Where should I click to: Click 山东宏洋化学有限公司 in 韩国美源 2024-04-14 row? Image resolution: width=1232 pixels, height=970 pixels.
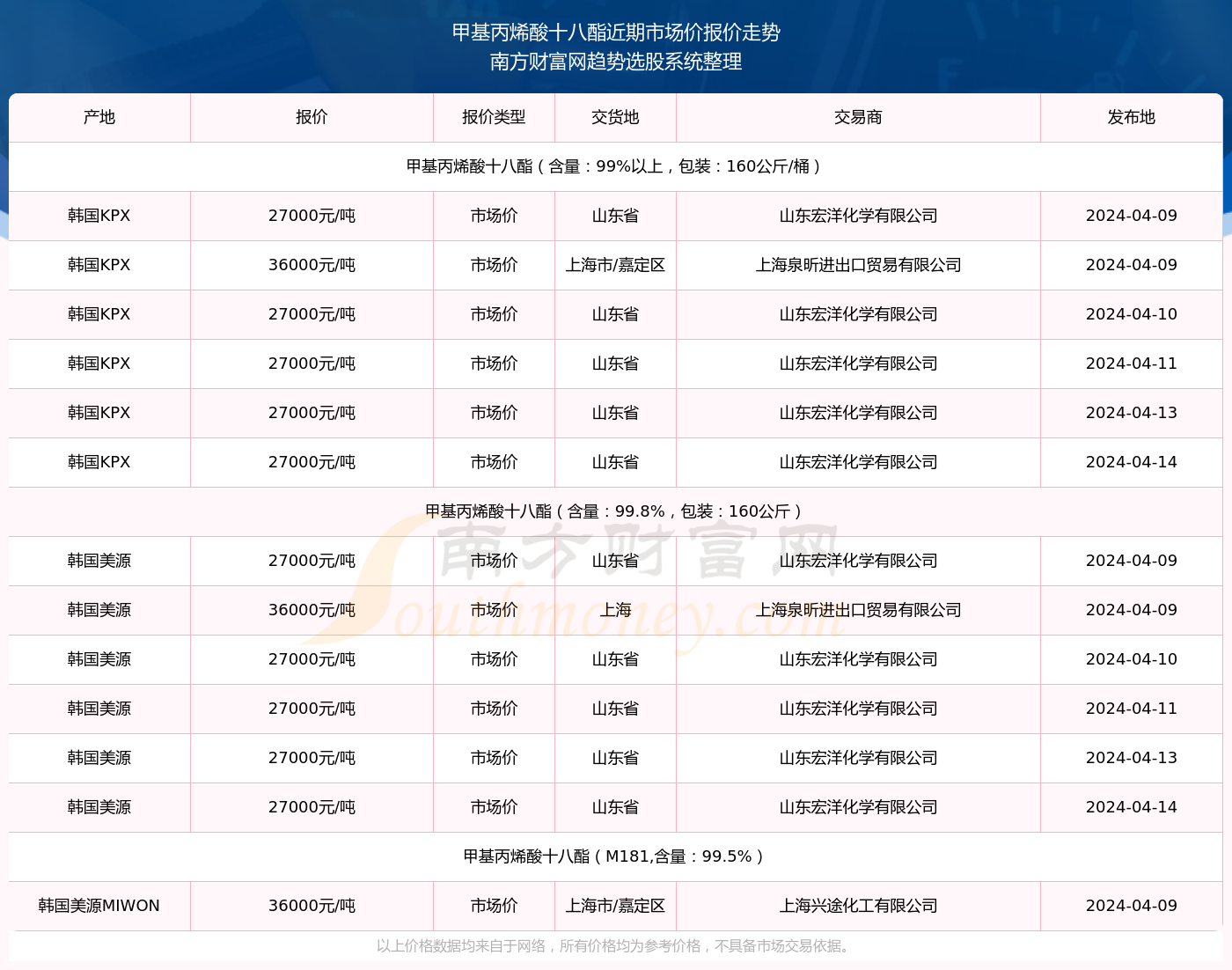[858, 807]
